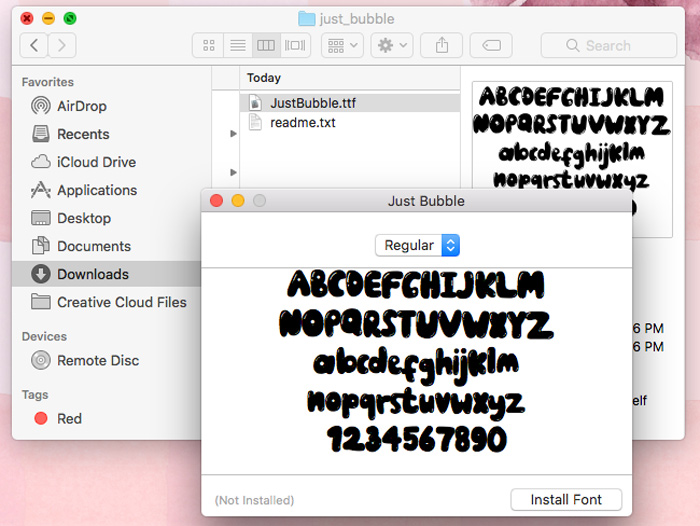Image resolution: width=700 pixels, height=526 pixels.
Task: Open Creative Cloud Files in the sidebar
Action: 108,302
